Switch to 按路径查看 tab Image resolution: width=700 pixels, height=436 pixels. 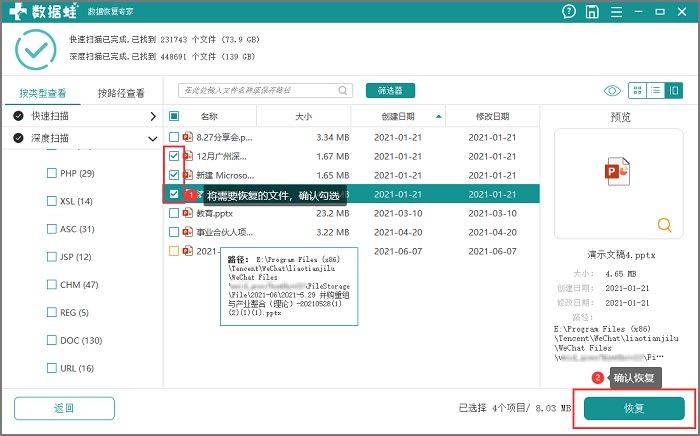click(121, 93)
